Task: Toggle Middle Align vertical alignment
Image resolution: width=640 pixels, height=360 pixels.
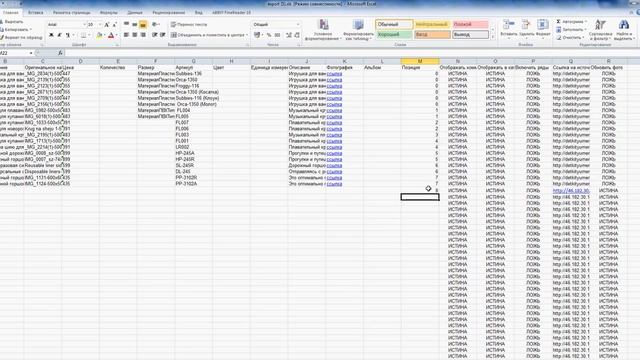Action: tap(135, 24)
